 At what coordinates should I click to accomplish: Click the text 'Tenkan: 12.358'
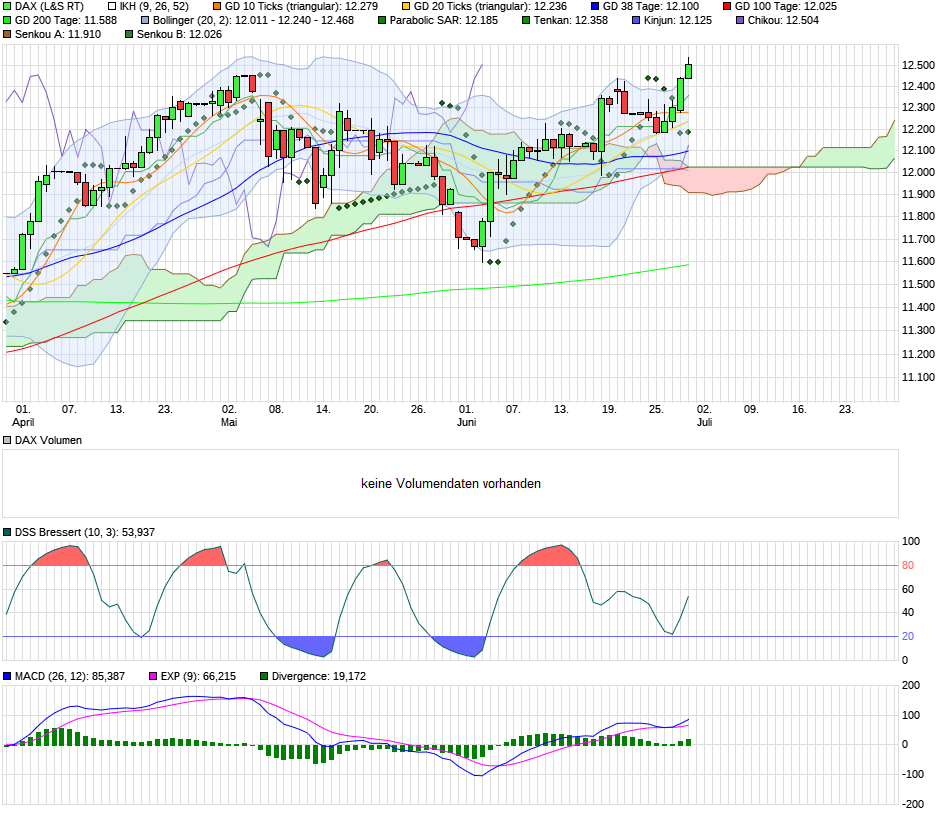(x=571, y=20)
